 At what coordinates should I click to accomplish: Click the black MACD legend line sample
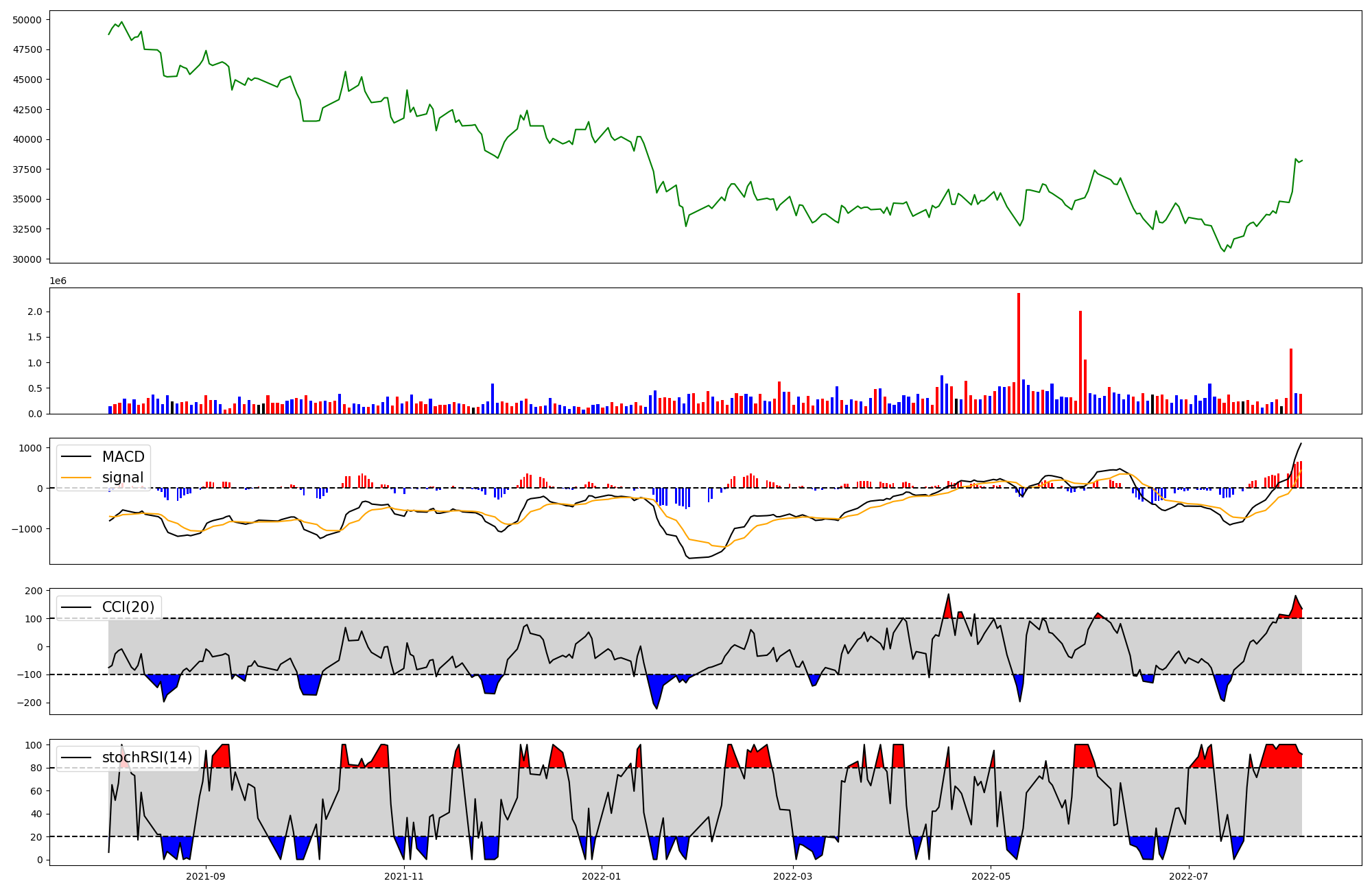78,457
